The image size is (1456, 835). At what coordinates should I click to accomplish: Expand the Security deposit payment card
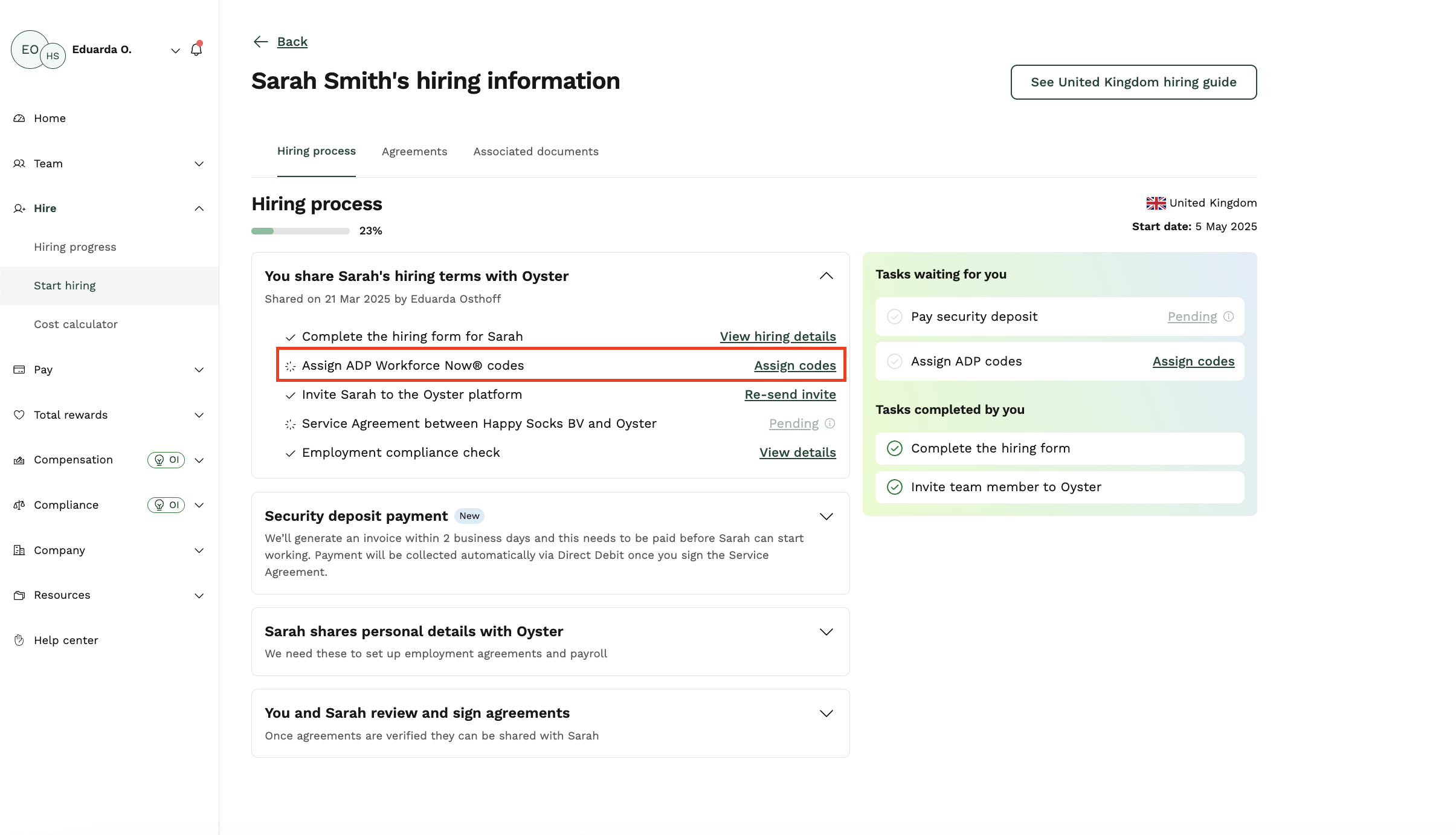[x=826, y=516]
